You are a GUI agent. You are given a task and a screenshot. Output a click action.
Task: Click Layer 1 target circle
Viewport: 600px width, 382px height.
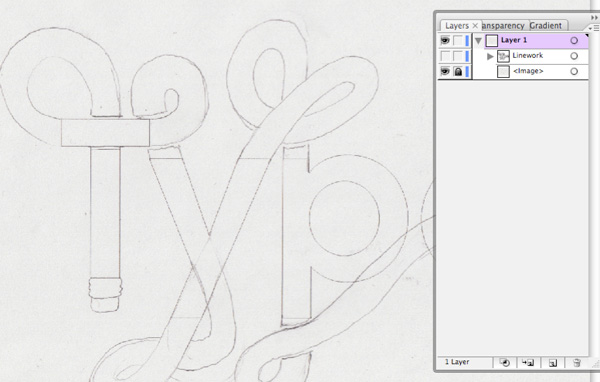pyautogui.click(x=574, y=40)
